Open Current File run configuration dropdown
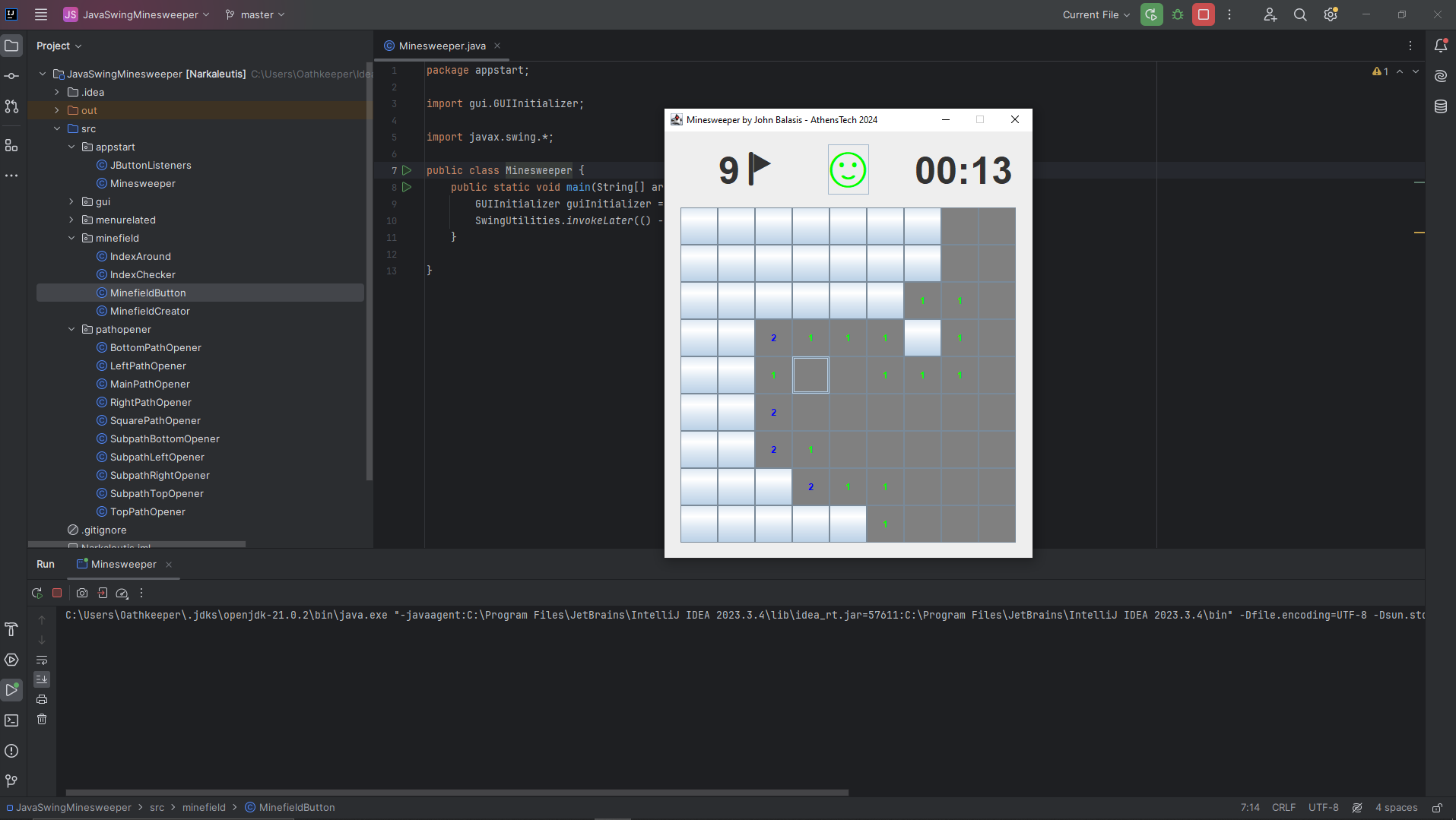Viewport: 1456px width, 820px height. 1096,14
